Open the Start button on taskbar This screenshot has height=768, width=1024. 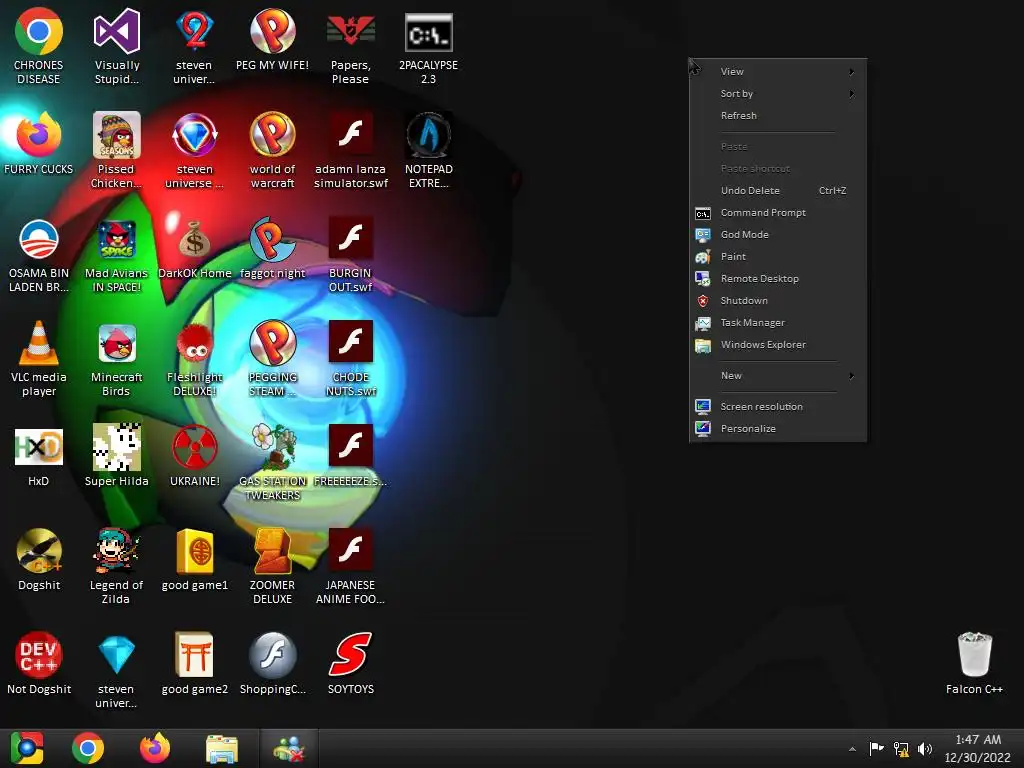(27, 748)
